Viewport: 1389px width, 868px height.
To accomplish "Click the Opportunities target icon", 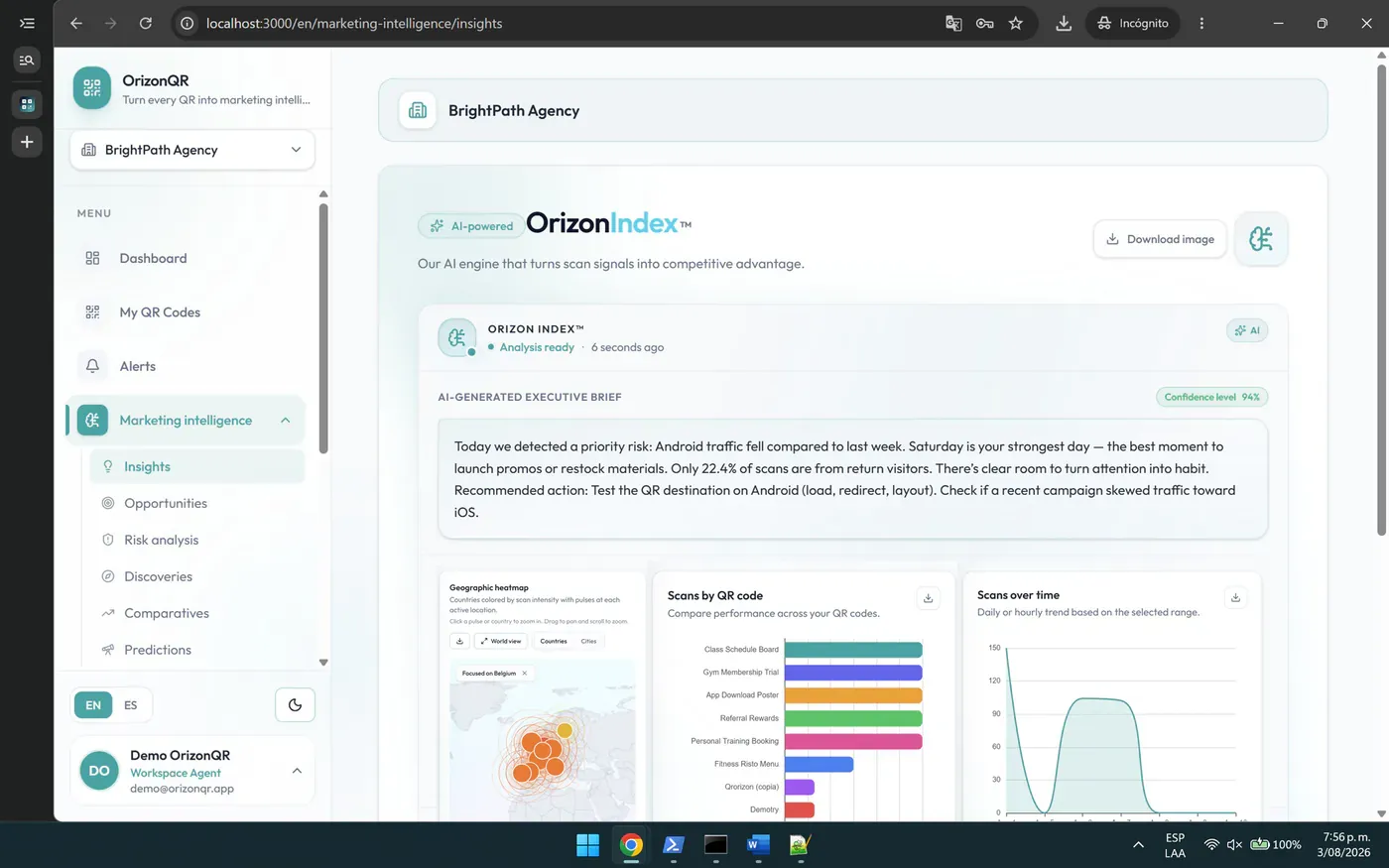I will (108, 503).
